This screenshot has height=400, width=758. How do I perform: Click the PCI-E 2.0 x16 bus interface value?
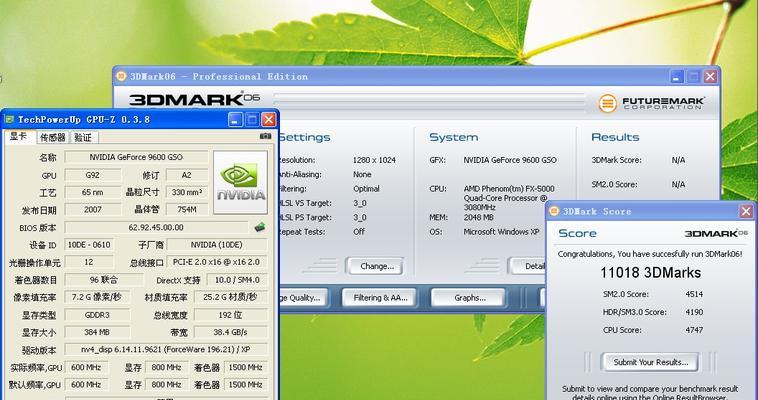tap(217, 262)
